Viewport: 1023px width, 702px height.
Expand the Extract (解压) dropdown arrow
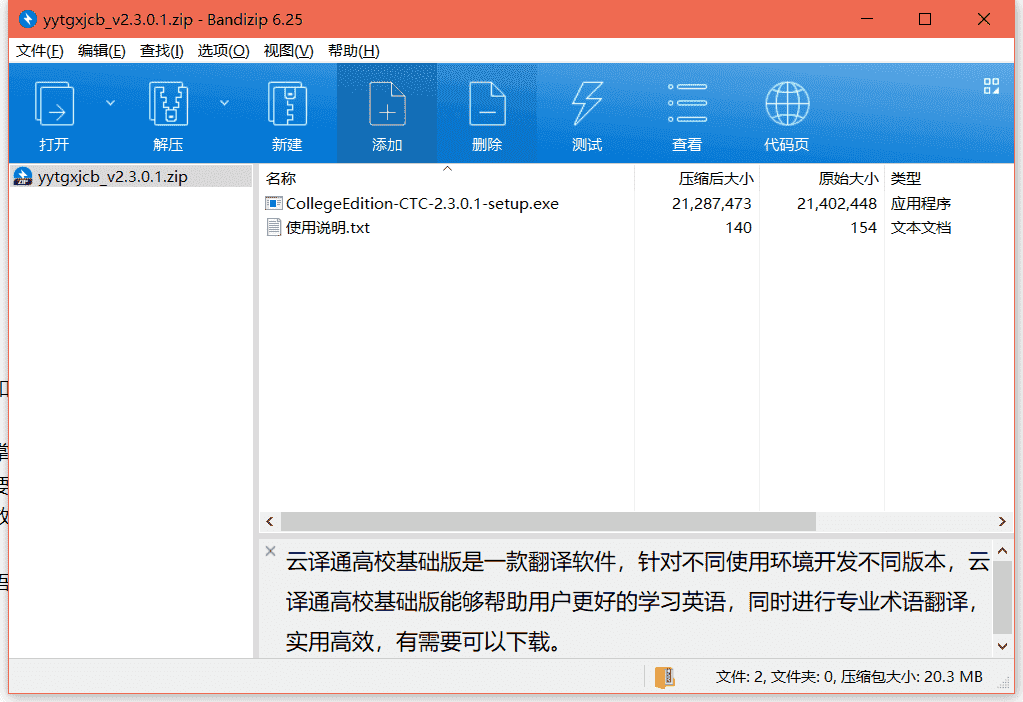click(x=224, y=103)
